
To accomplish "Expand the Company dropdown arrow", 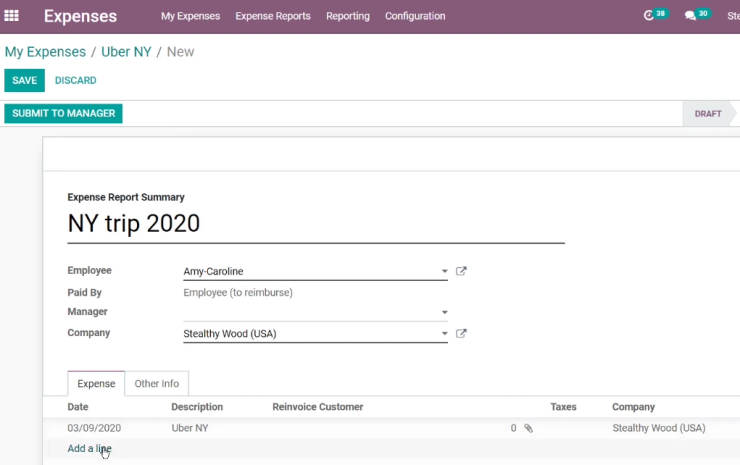I will [x=444, y=333].
